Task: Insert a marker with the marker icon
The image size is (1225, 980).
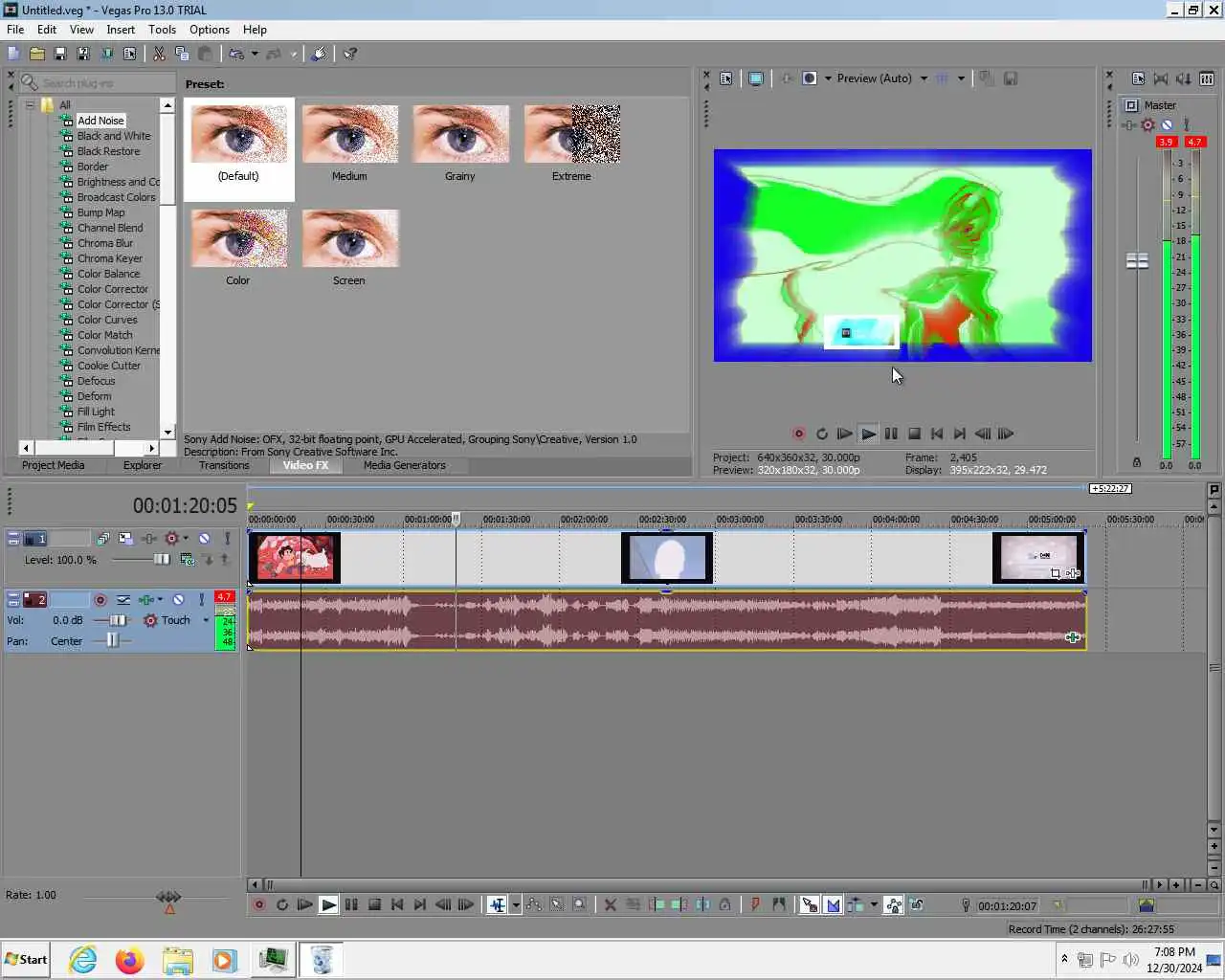Action: tap(755, 905)
